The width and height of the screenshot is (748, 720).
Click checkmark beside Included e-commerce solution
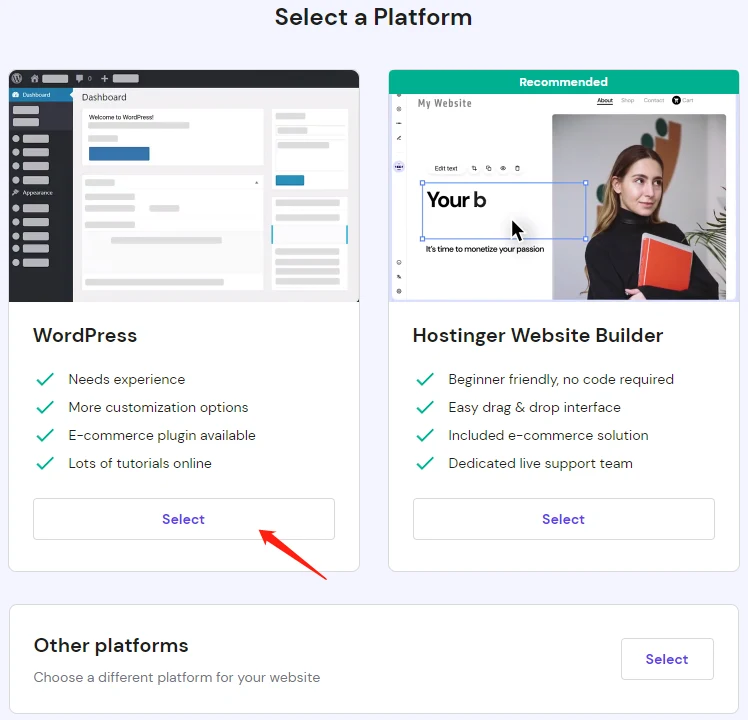point(425,435)
